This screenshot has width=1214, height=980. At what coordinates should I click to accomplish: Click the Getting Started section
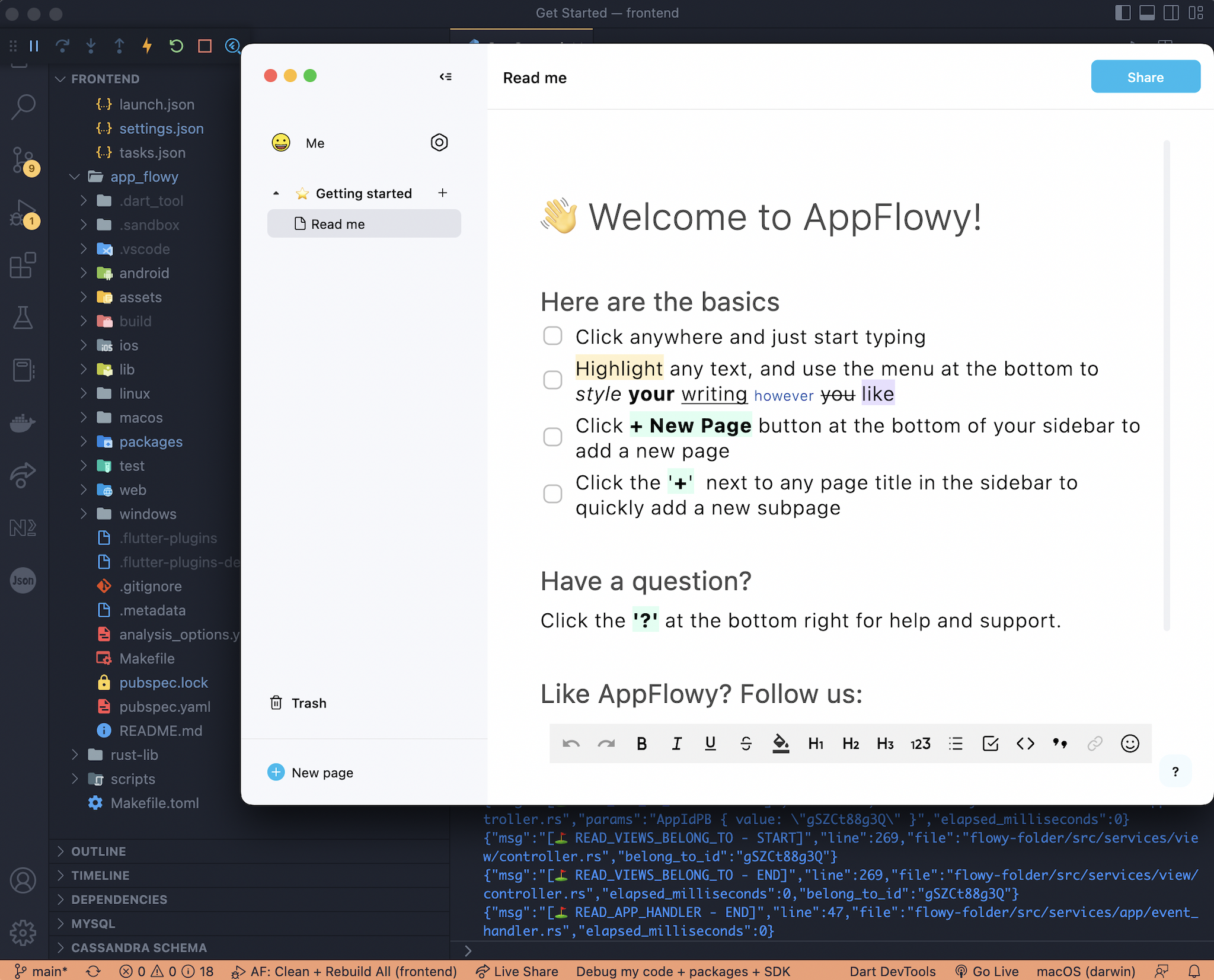point(362,193)
